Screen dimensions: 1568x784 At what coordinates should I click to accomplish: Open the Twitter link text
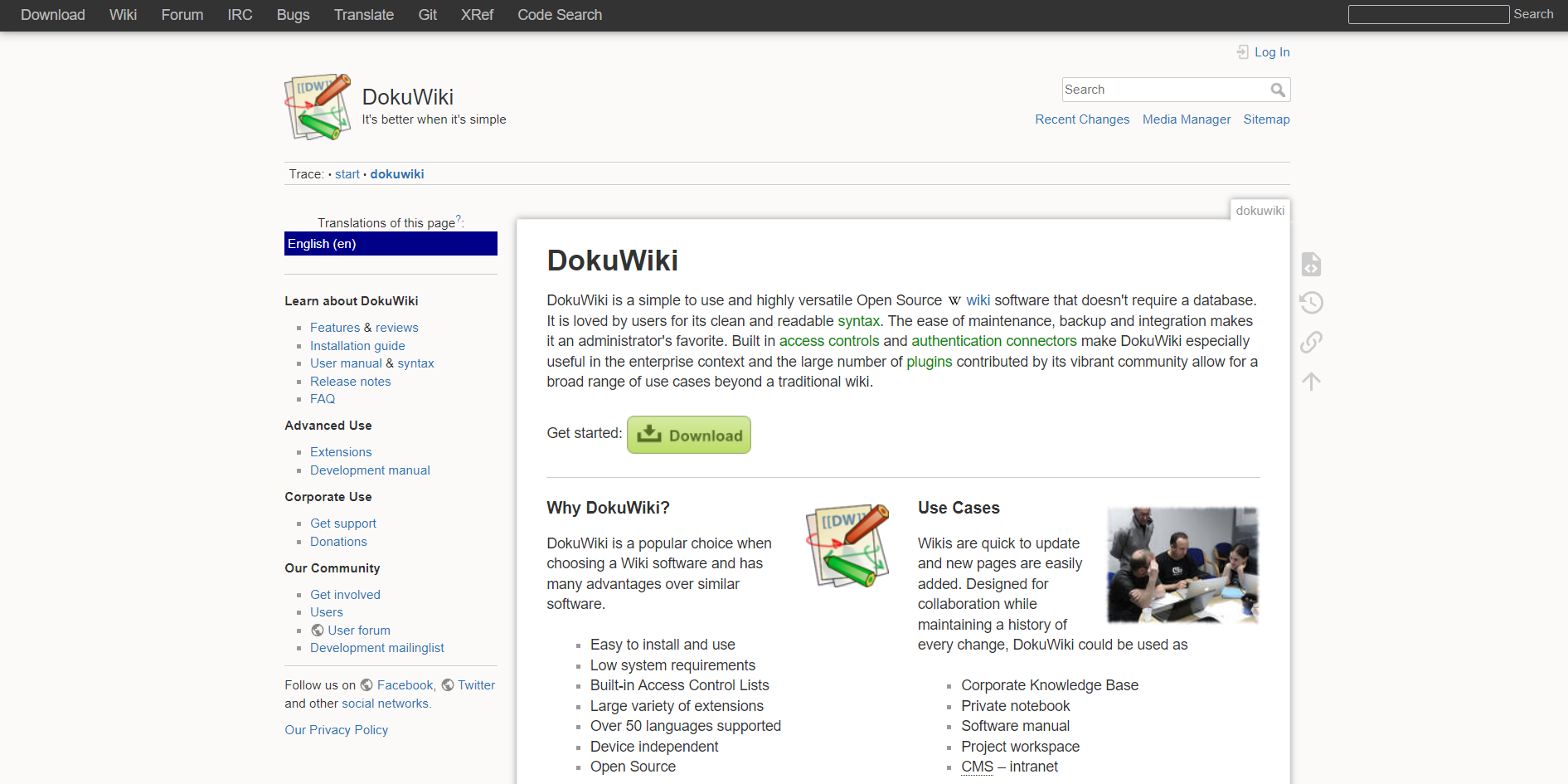477,685
